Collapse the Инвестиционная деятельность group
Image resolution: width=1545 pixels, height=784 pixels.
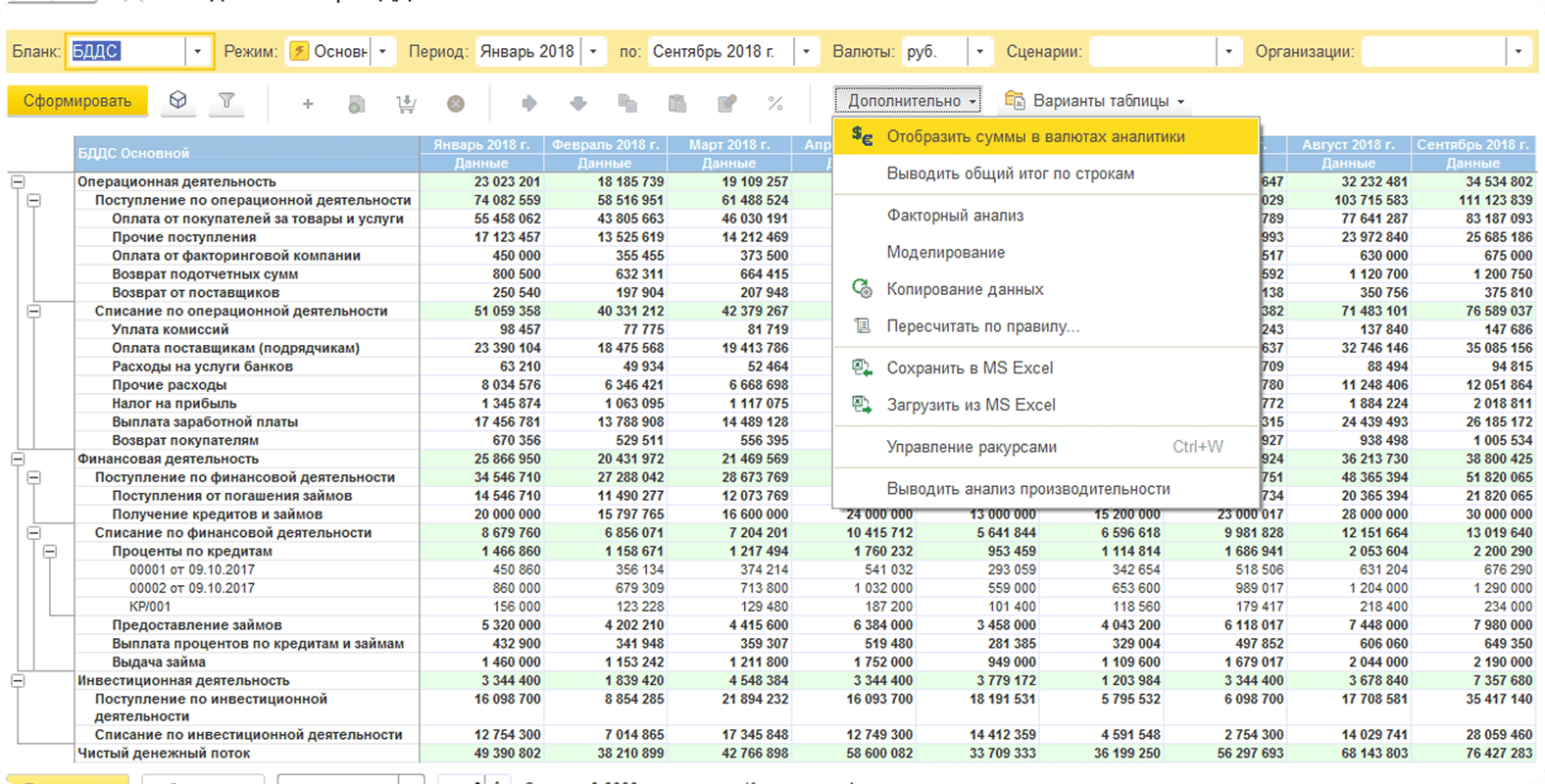tap(18, 680)
